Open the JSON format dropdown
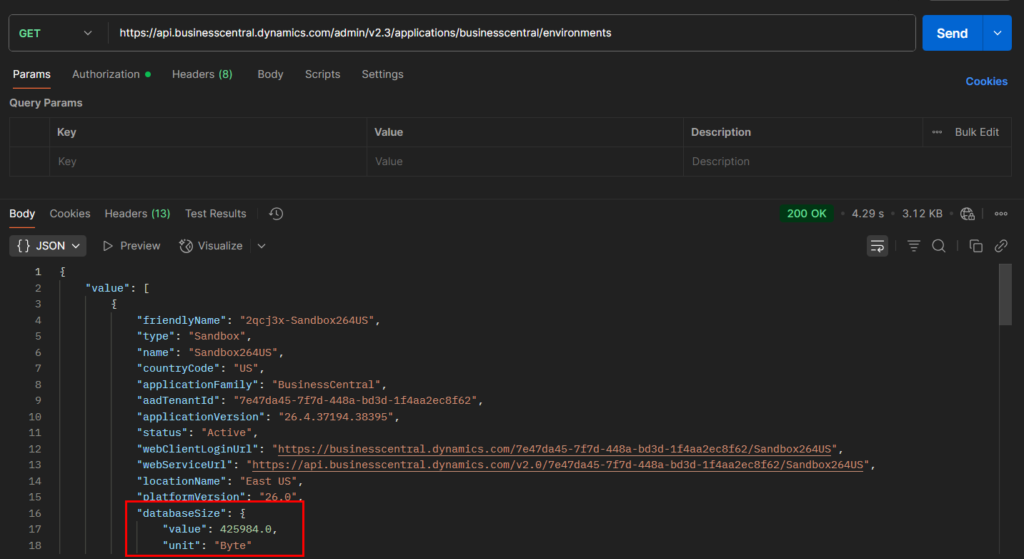 (49, 246)
